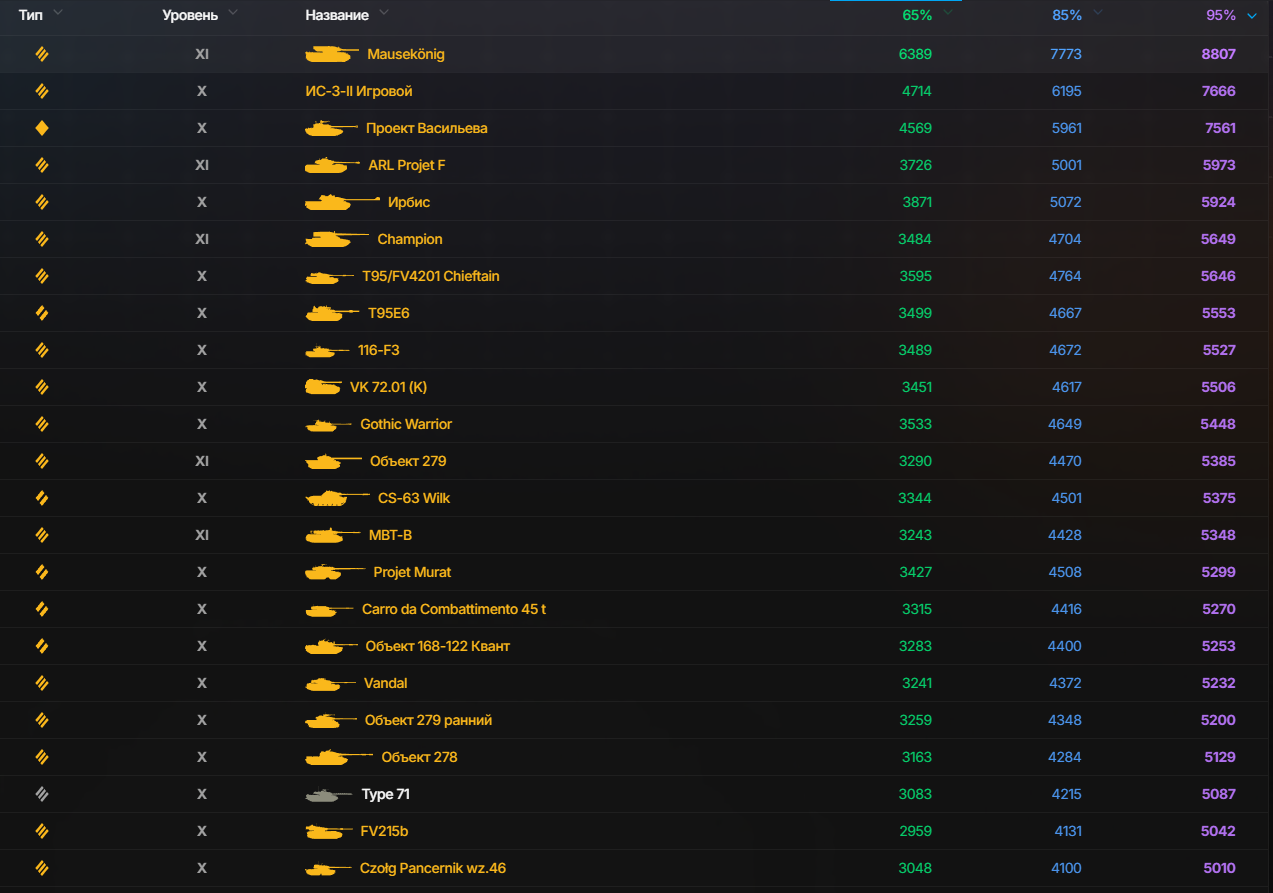
Task: Open the Czołg Pancernik wz.46 link
Action: tap(433, 868)
